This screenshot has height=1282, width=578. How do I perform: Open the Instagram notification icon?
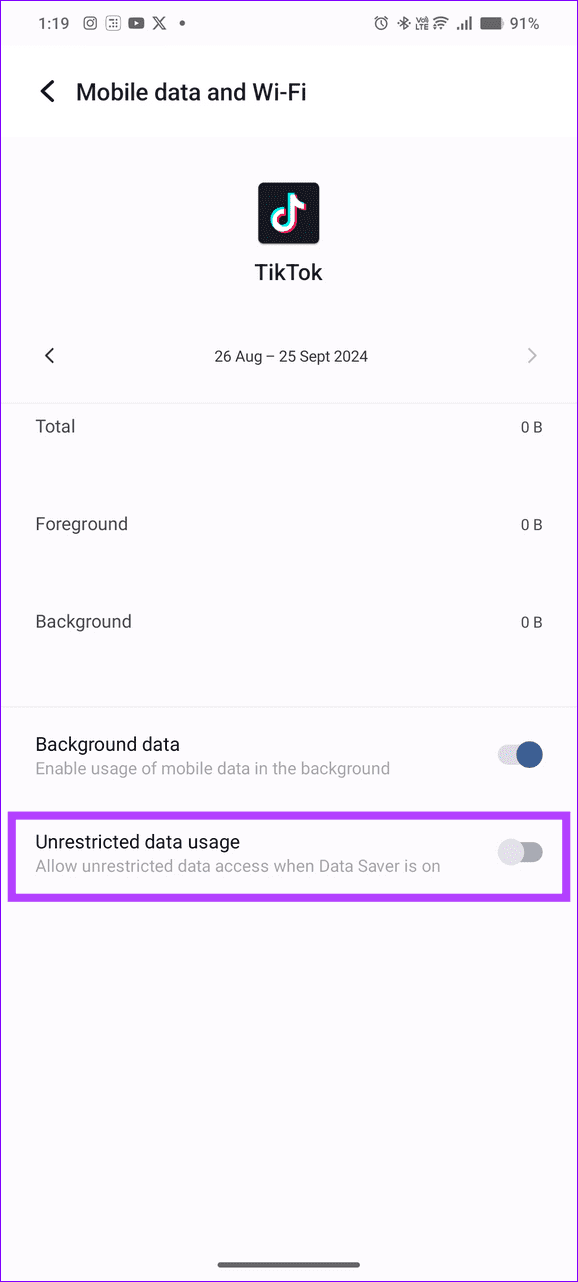(90, 22)
